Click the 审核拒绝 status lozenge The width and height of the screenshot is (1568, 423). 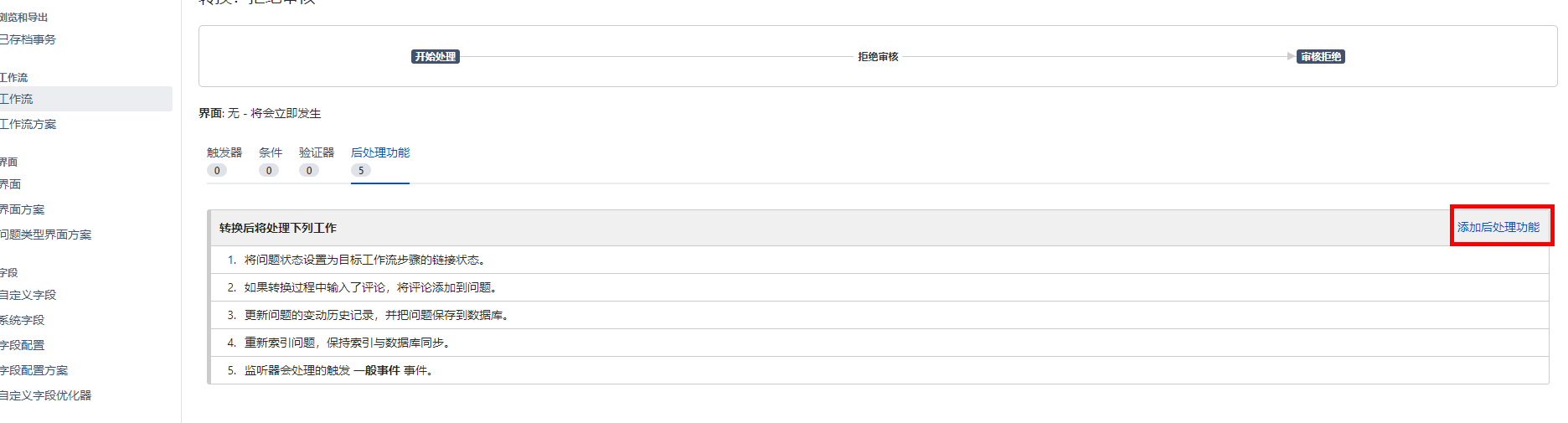pyautogui.click(x=1321, y=57)
